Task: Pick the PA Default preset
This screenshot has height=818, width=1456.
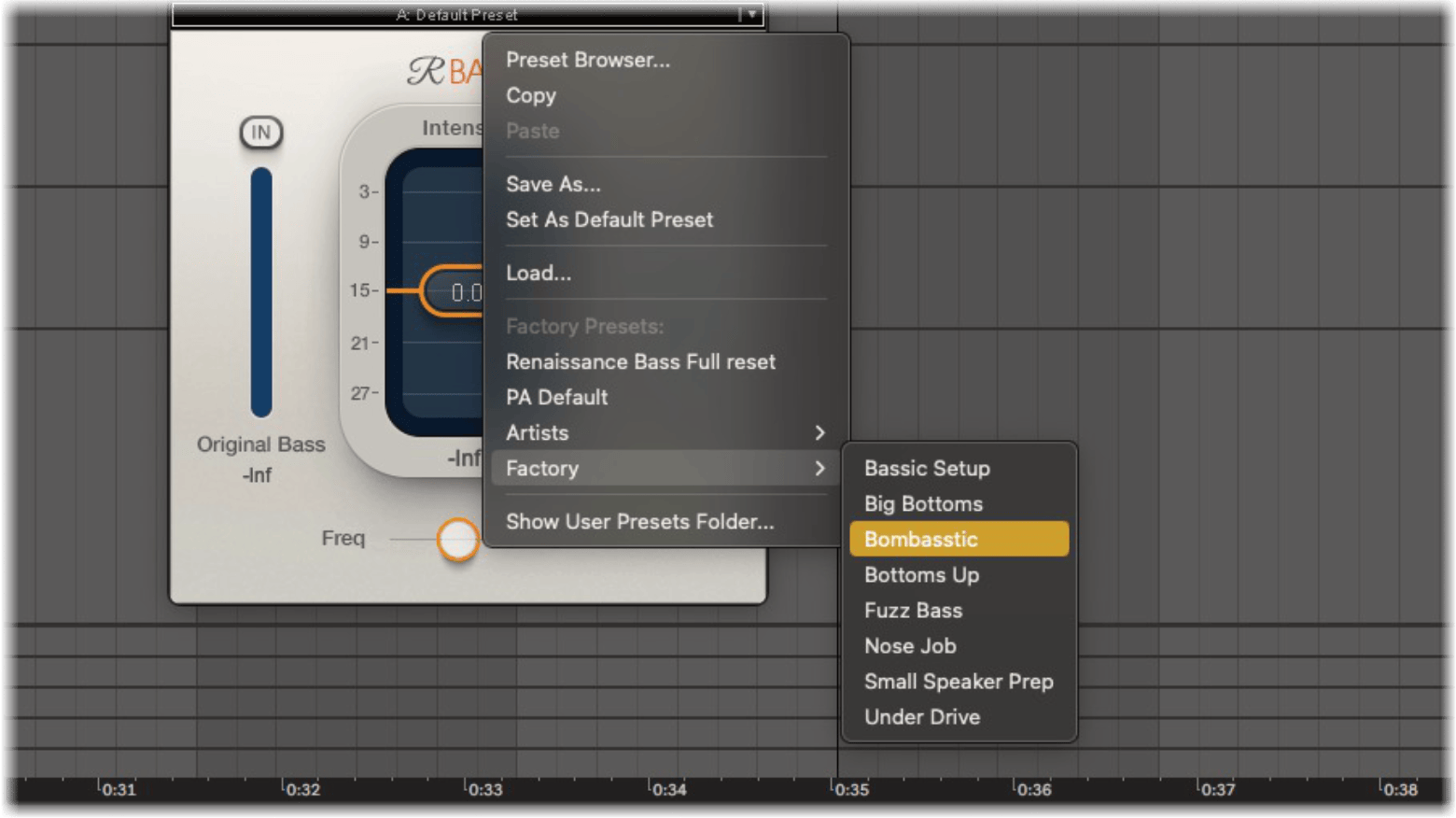Action: pos(557,397)
